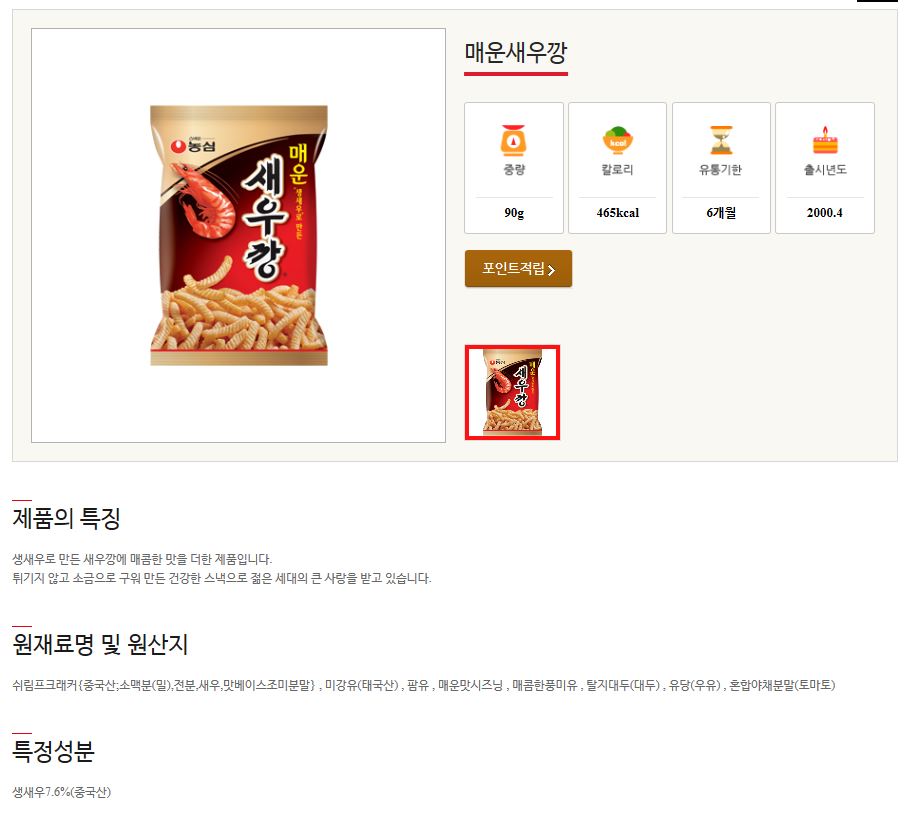Click the 원재료명 및 원산지 heading

[100, 644]
